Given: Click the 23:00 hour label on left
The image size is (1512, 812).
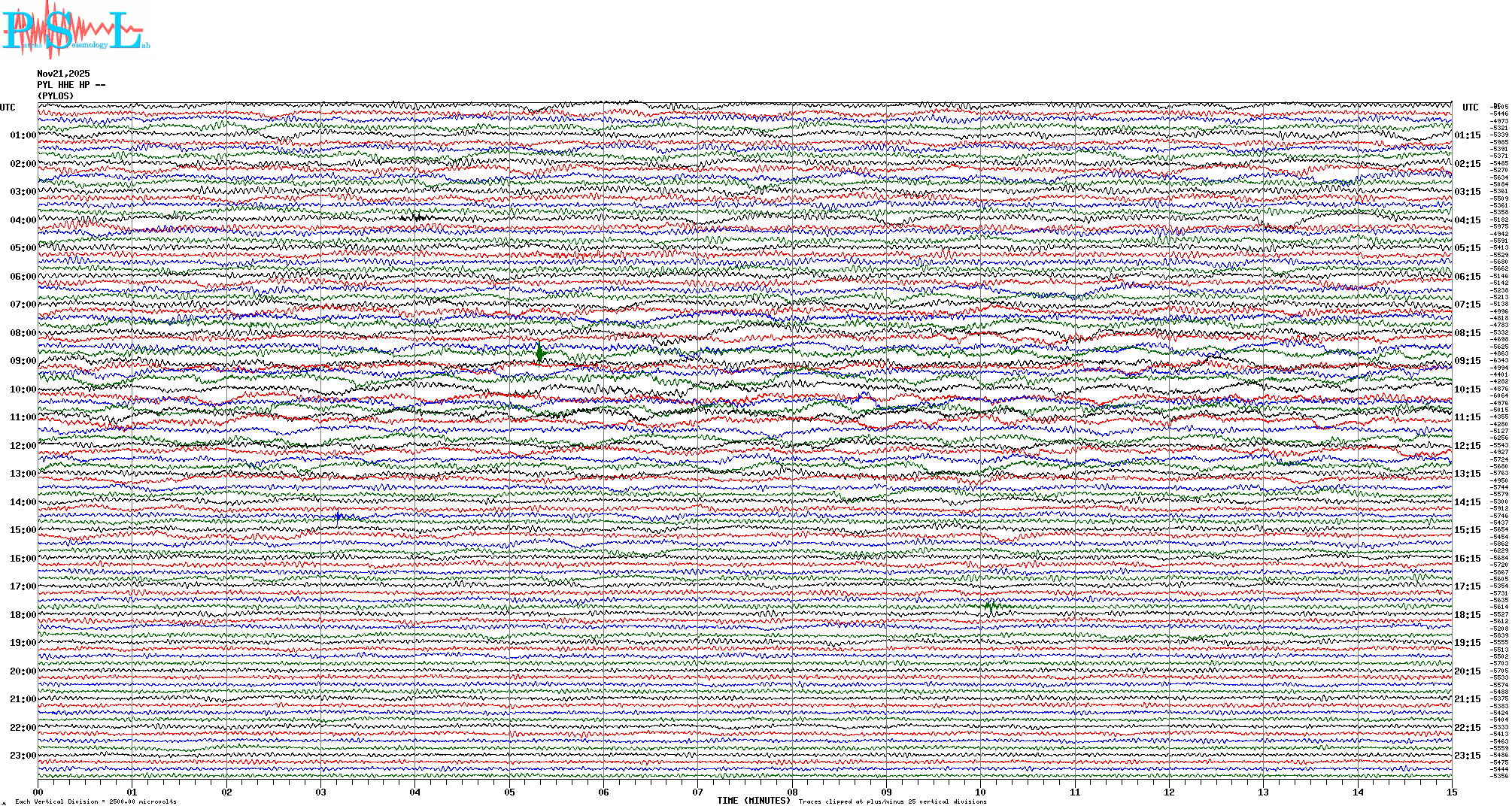Looking at the screenshot, I should (23, 756).
